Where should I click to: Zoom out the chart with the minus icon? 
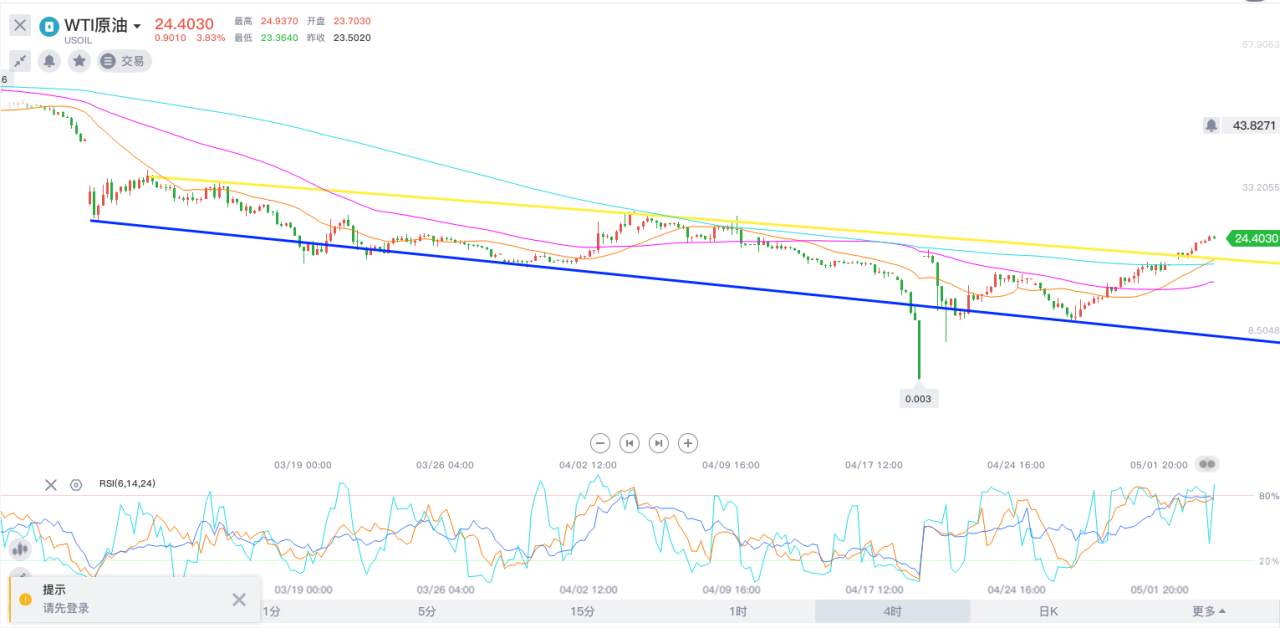point(600,443)
